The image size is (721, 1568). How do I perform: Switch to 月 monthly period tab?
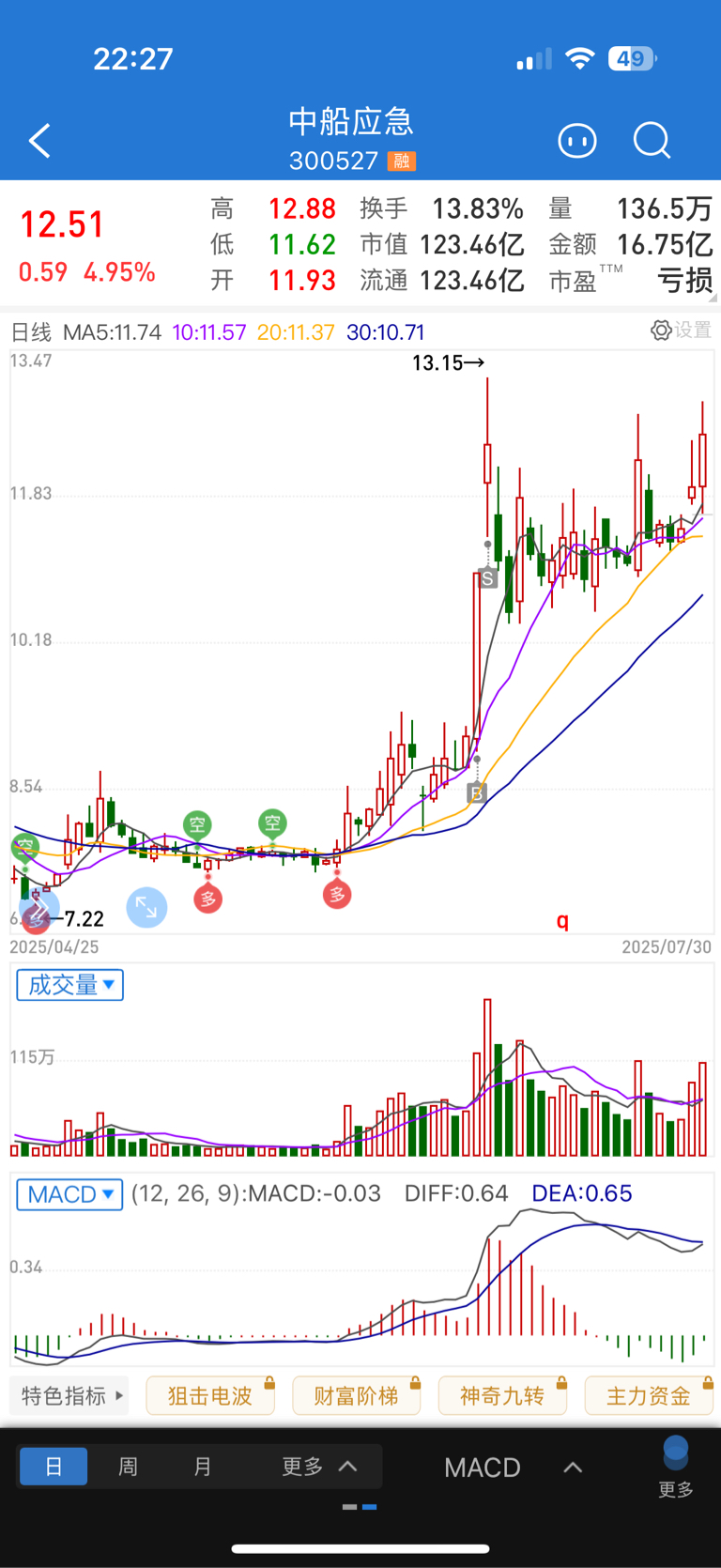202,1466
